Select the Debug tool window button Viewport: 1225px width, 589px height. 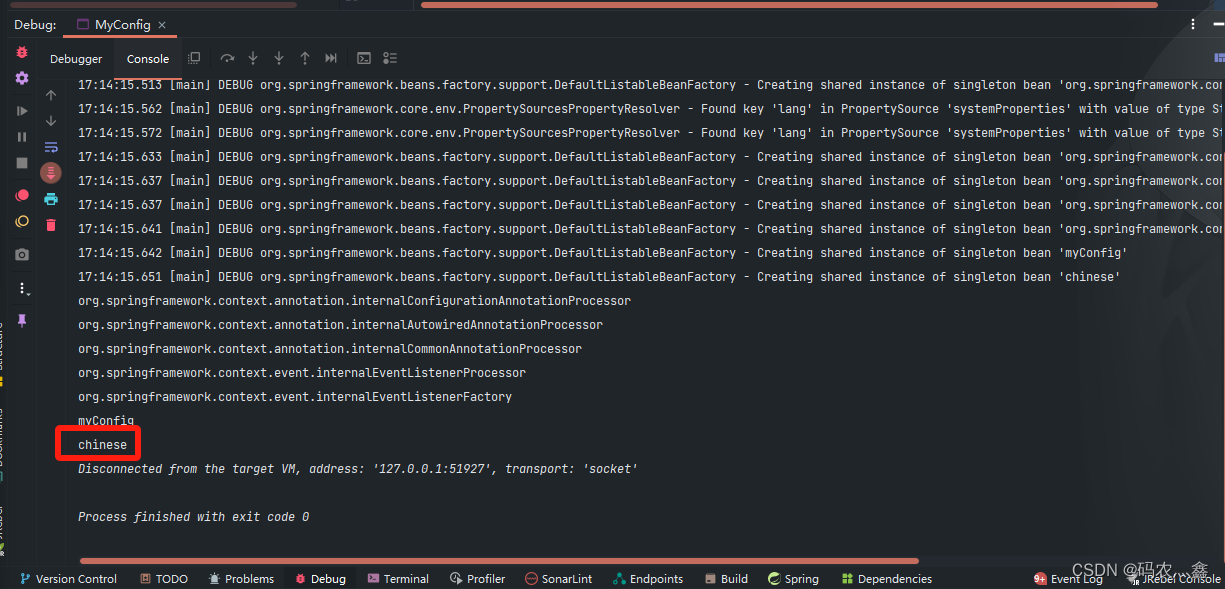(x=319, y=579)
